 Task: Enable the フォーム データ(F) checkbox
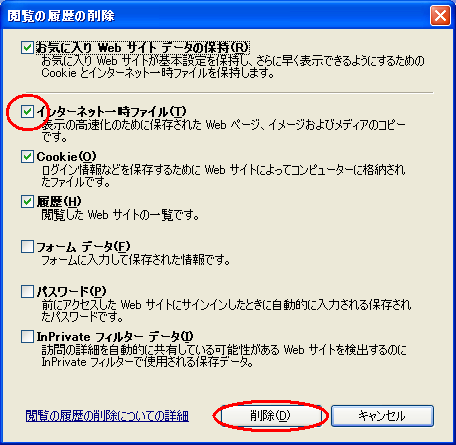(27, 247)
